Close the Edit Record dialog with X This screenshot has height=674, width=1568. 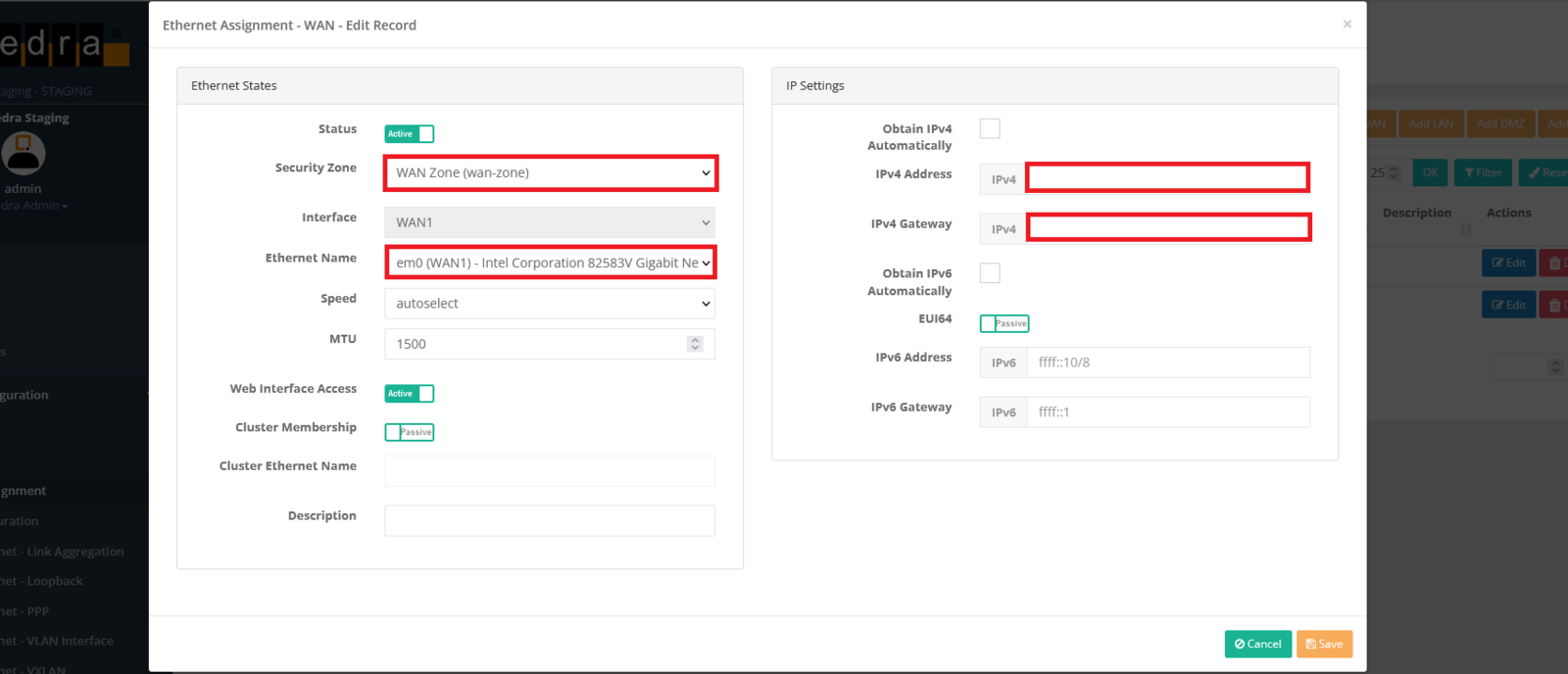click(1347, 24)
